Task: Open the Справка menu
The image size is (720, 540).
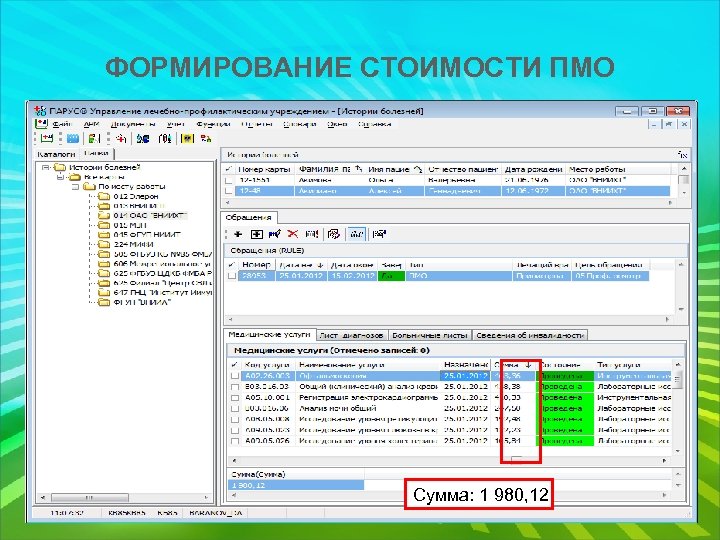Action: point(375,124)
